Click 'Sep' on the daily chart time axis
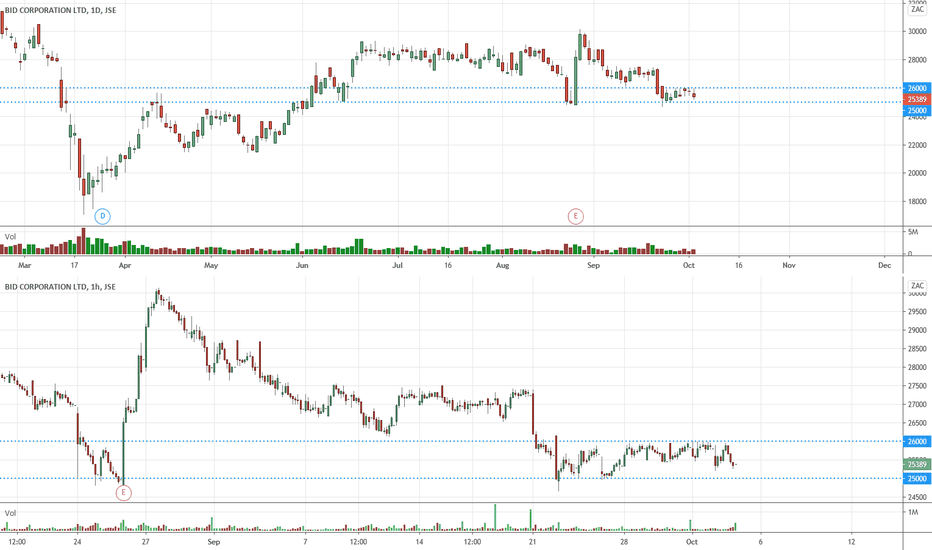 [593, 265]
